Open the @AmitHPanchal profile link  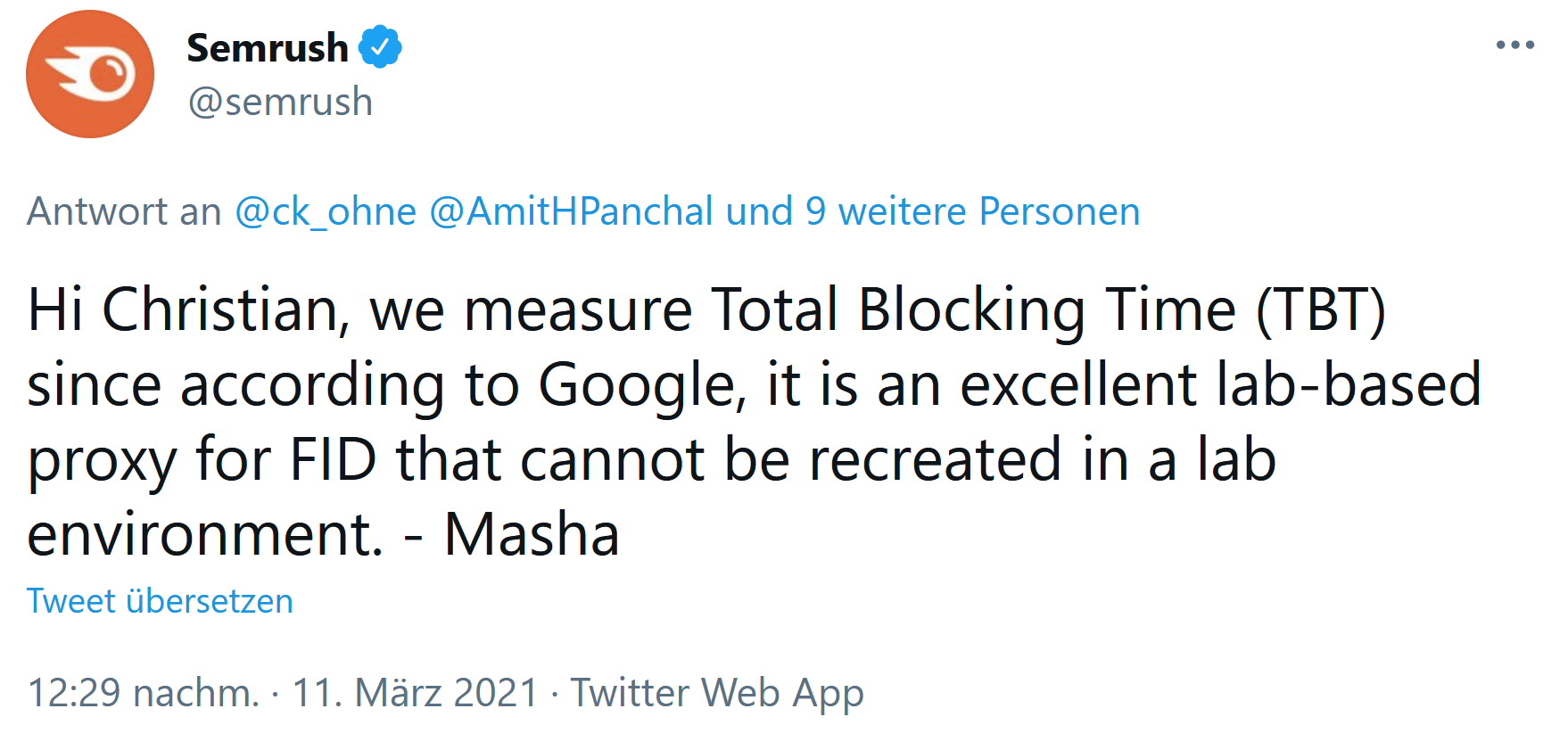pos(569,211)
